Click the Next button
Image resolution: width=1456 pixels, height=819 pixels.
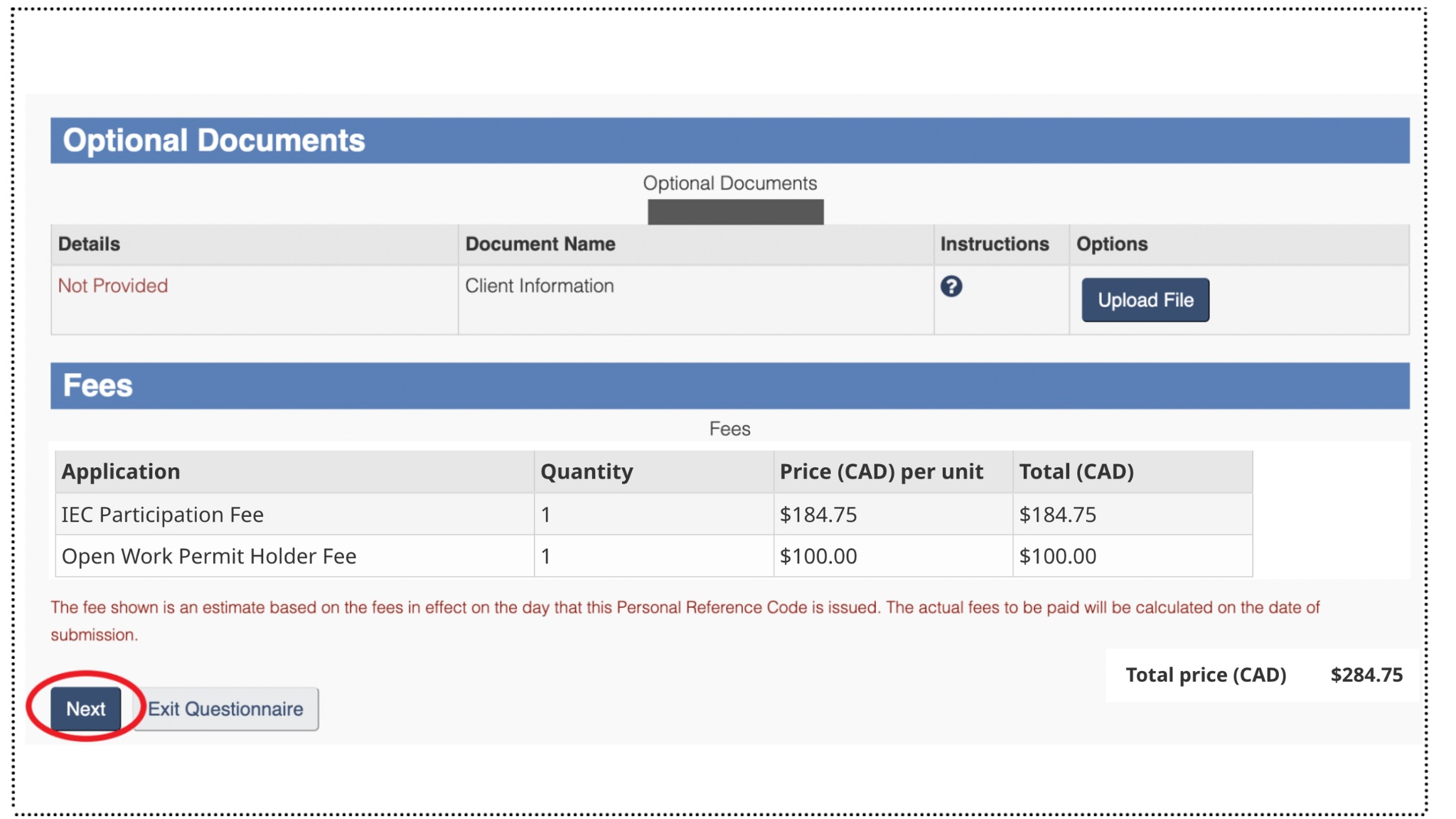pos(85,709)
